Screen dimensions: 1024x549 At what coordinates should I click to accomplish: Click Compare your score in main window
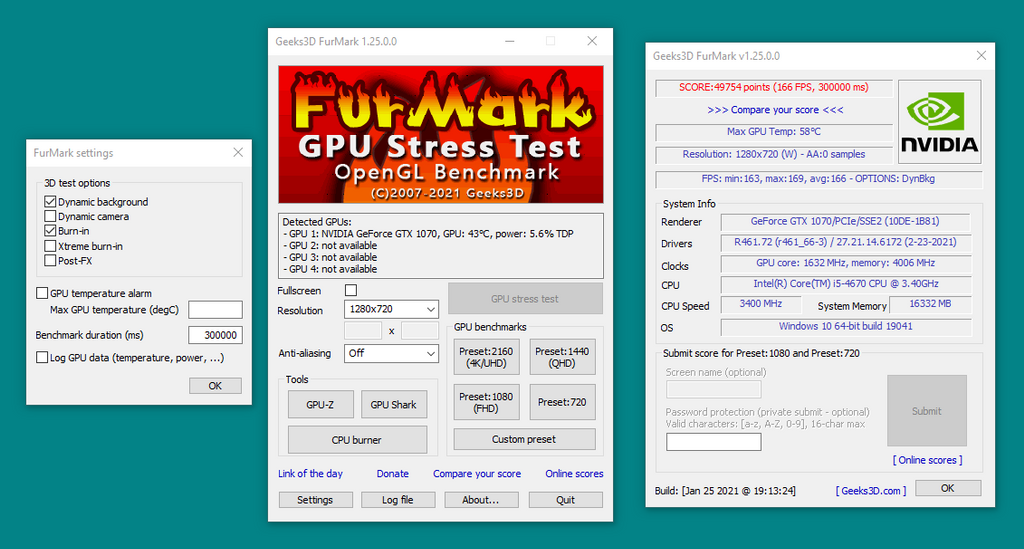(x=477, y=473)
